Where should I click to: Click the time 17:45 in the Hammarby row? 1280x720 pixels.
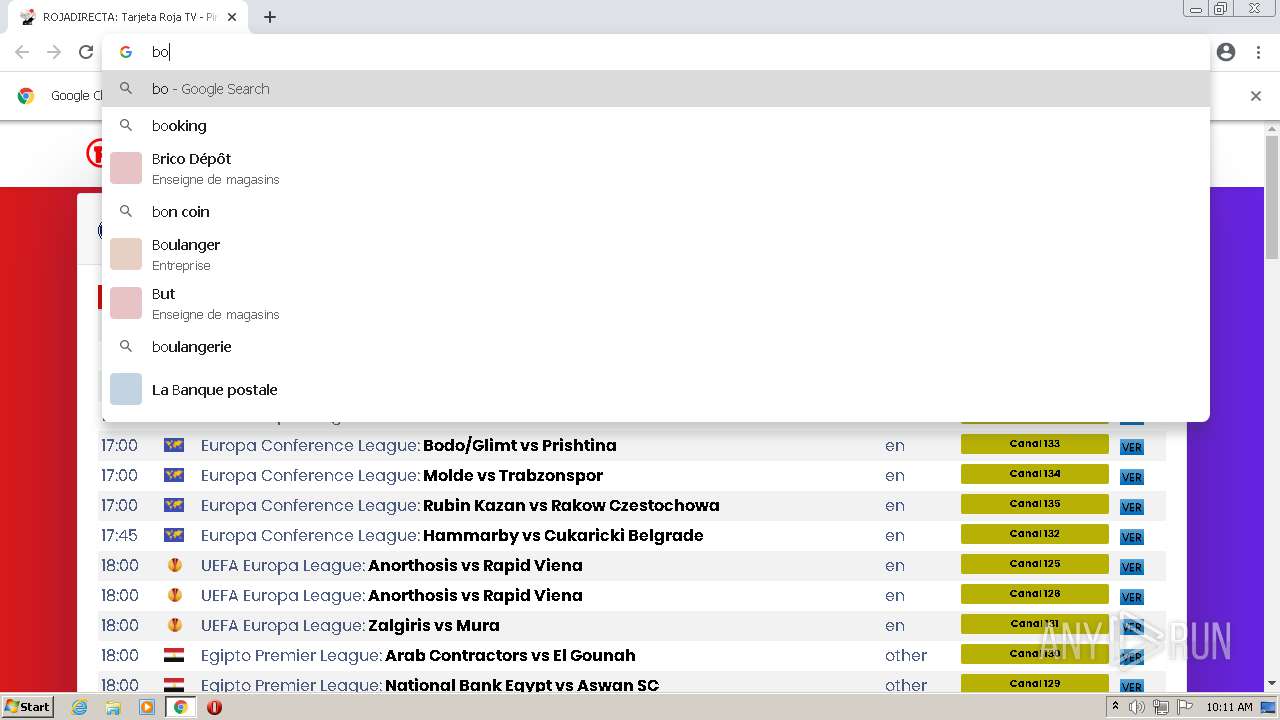(119, 535)
